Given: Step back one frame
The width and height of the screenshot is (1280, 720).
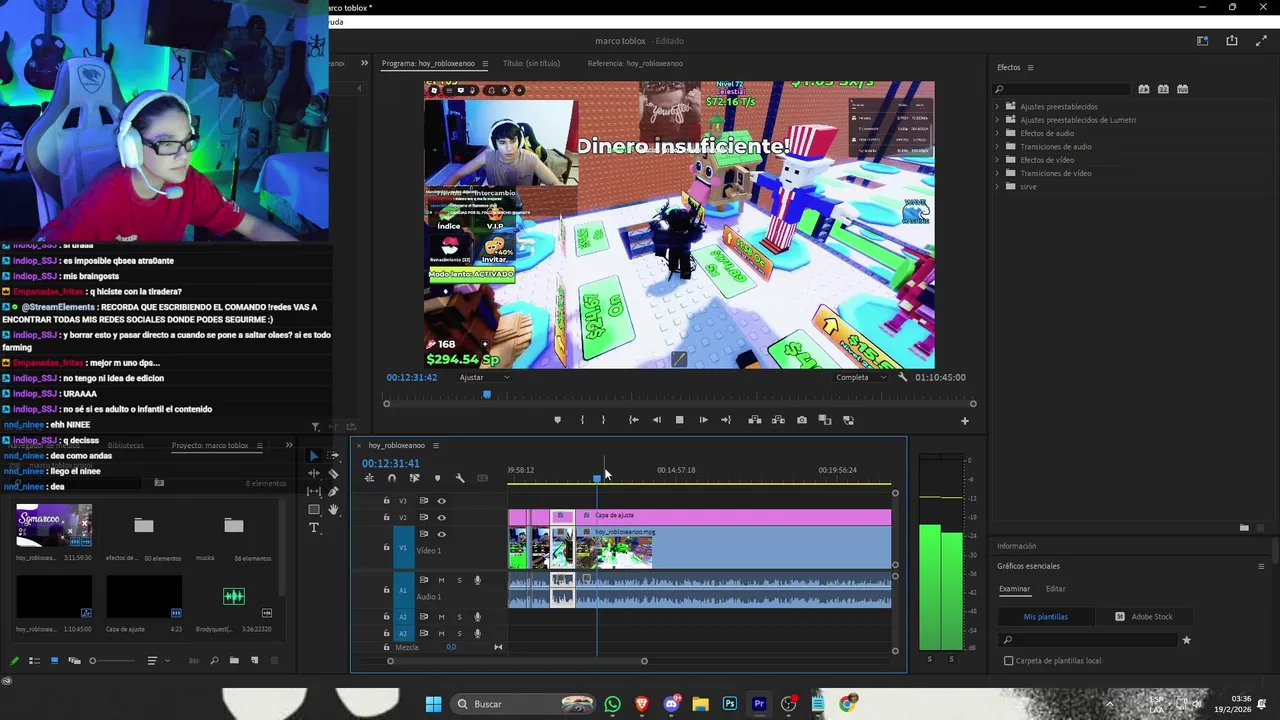Looking at the screenshot, I should pos(656,420).
